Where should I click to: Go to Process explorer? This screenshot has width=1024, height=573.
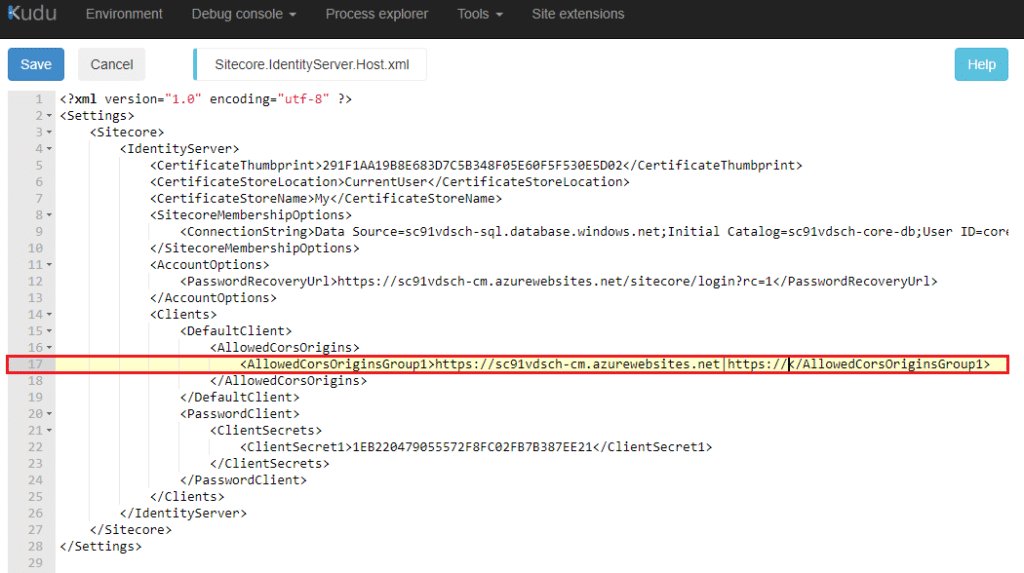click(377, 14)
